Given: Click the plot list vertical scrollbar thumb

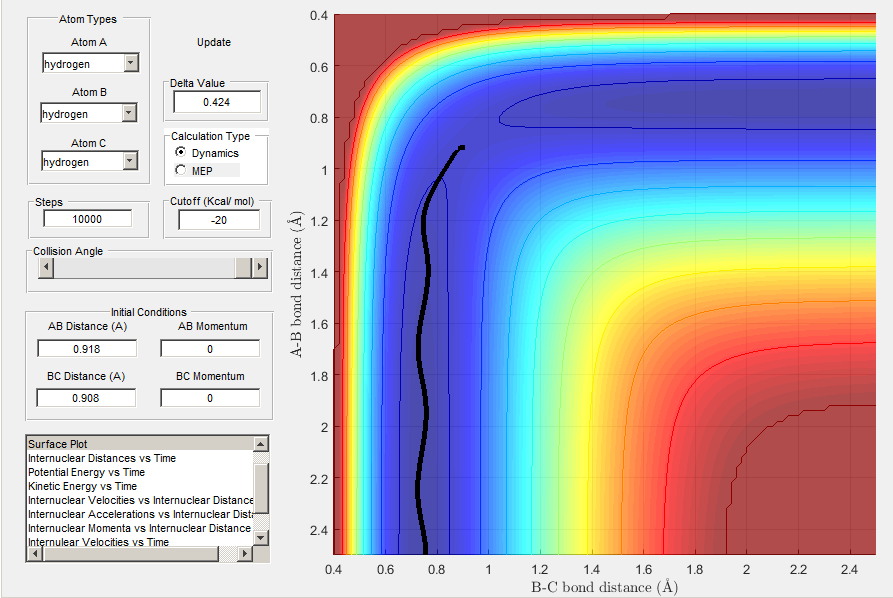Looking at the screenshot, I should click(260, 488).
